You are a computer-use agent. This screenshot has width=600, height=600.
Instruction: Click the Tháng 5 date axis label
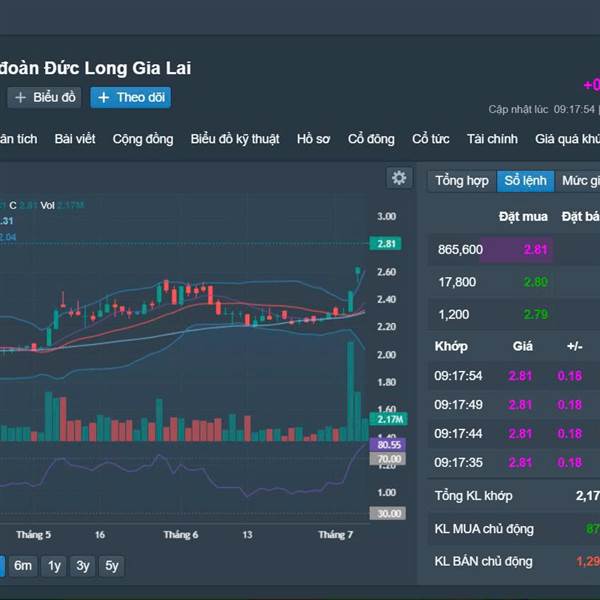pyautogui.click(x=33, y=535)
